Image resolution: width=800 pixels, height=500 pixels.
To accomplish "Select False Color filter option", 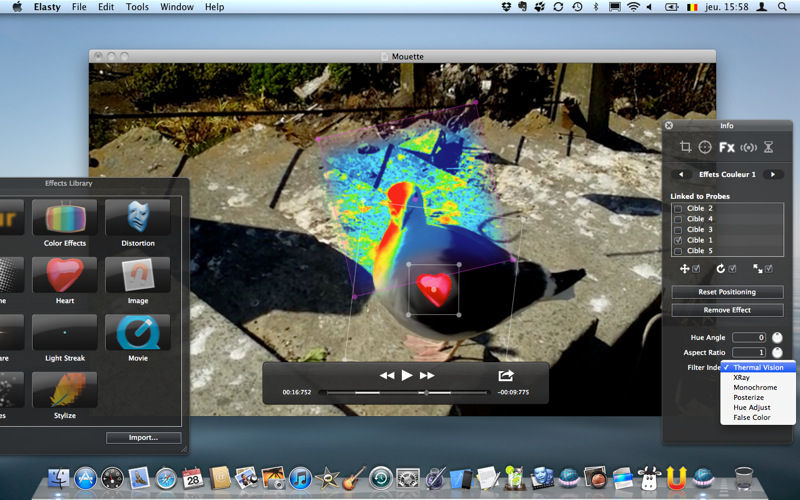I will [751, 418].
